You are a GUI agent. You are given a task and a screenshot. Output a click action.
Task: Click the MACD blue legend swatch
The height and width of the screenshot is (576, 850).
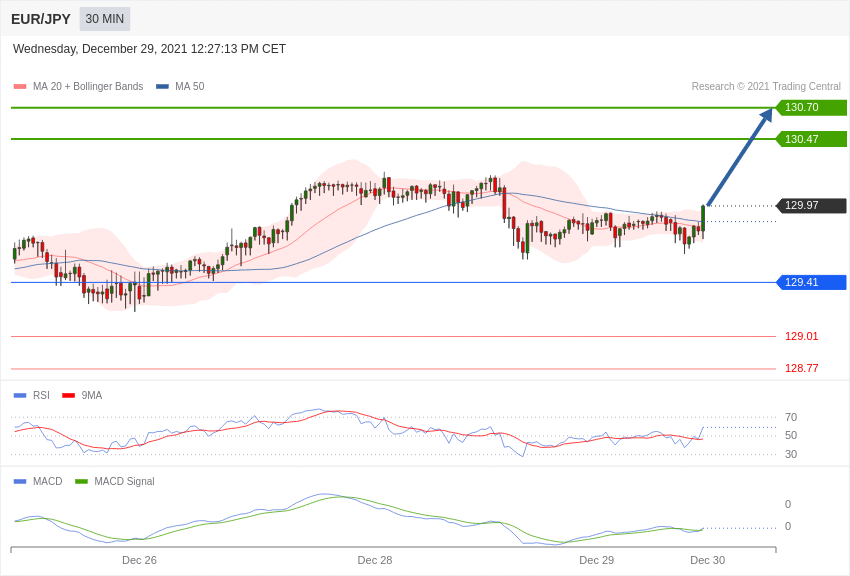tap(20, 481)
